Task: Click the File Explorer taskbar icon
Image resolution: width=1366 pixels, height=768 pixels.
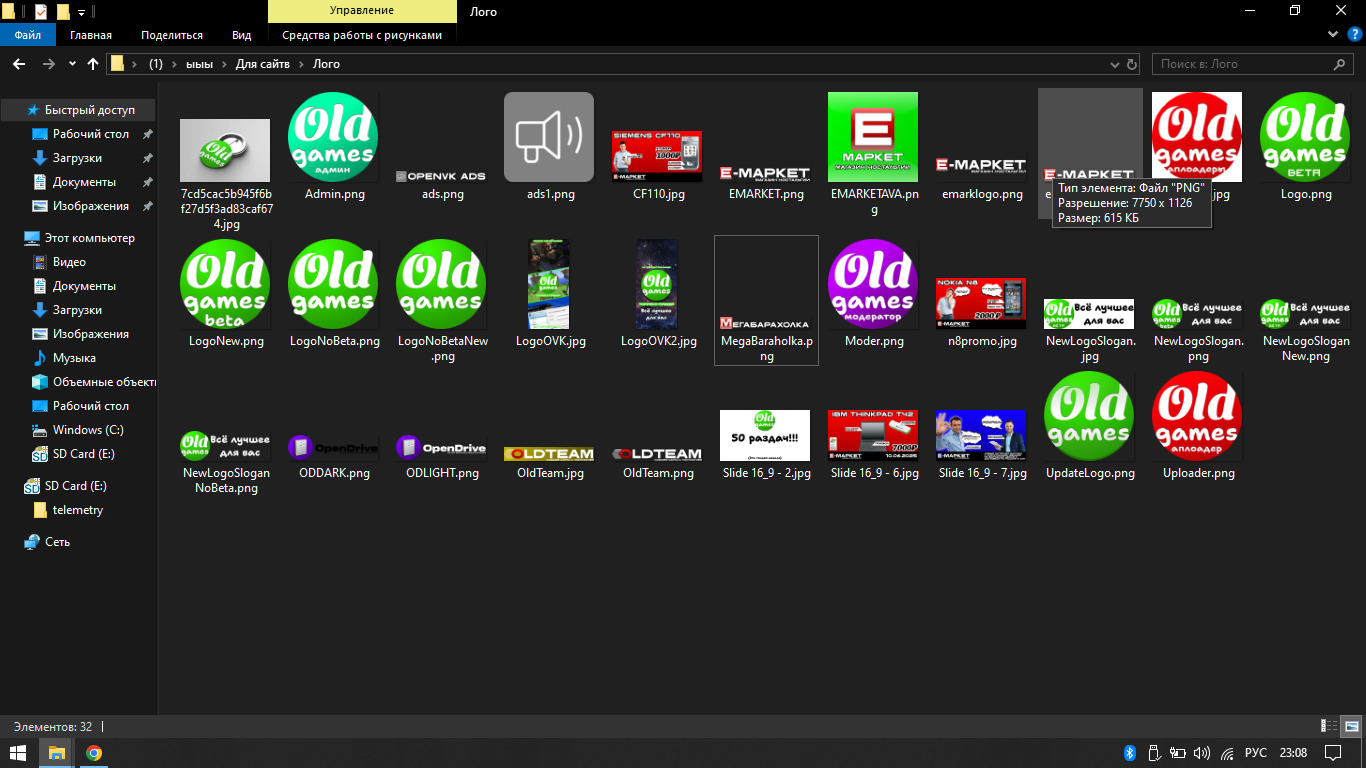Action: point(57,753)
